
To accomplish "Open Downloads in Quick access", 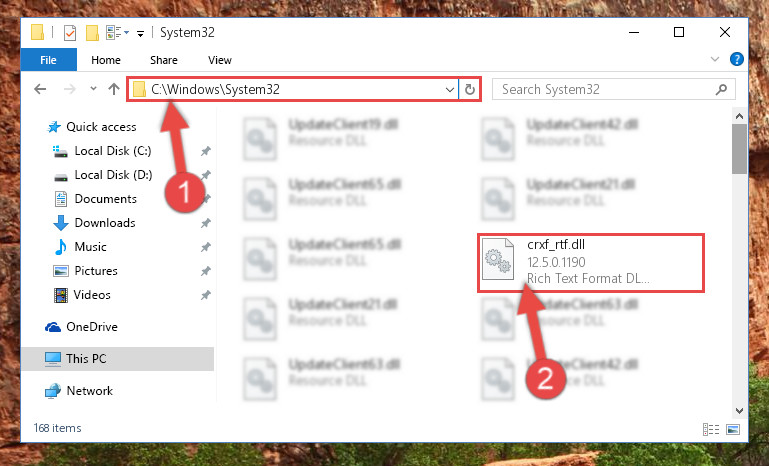I will click(x=105, y=223).
